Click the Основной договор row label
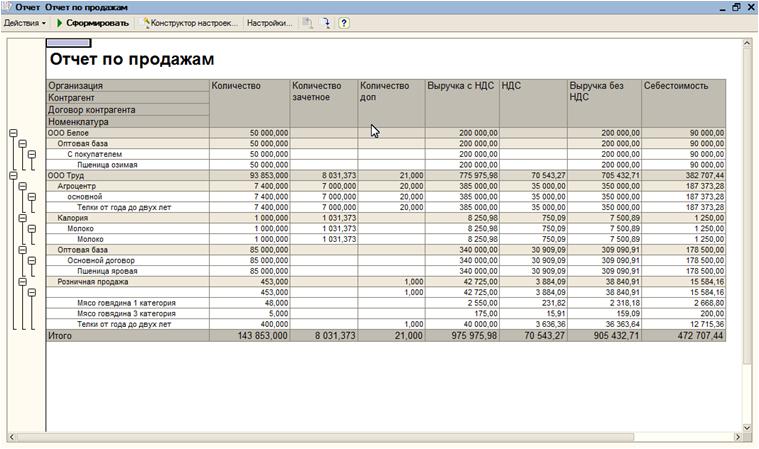759x449 pixels. coord(101,261)
